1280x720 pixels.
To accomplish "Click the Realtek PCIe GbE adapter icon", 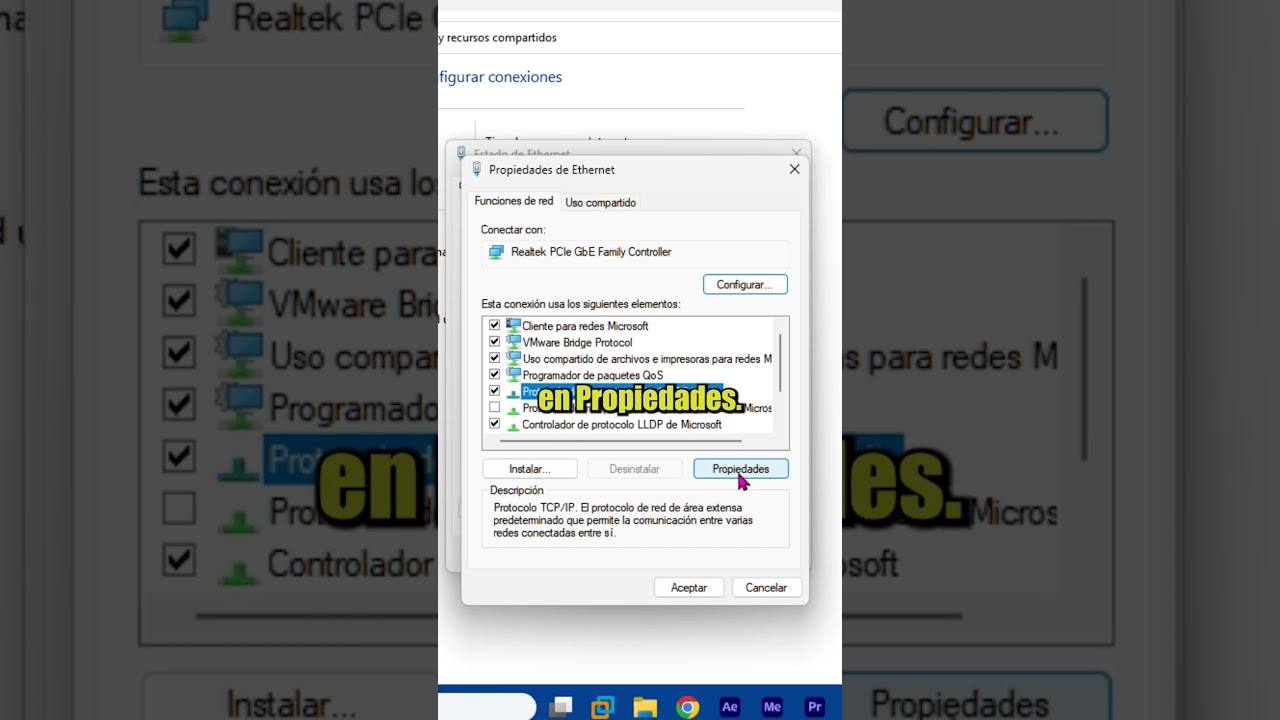I will (496, 252).
